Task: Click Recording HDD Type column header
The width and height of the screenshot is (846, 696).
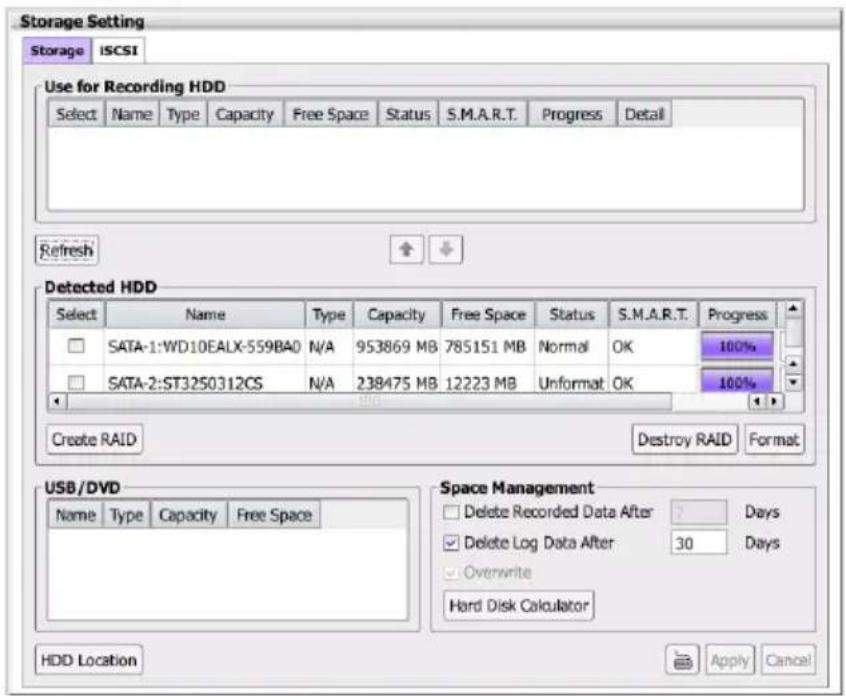Action: 183,114
